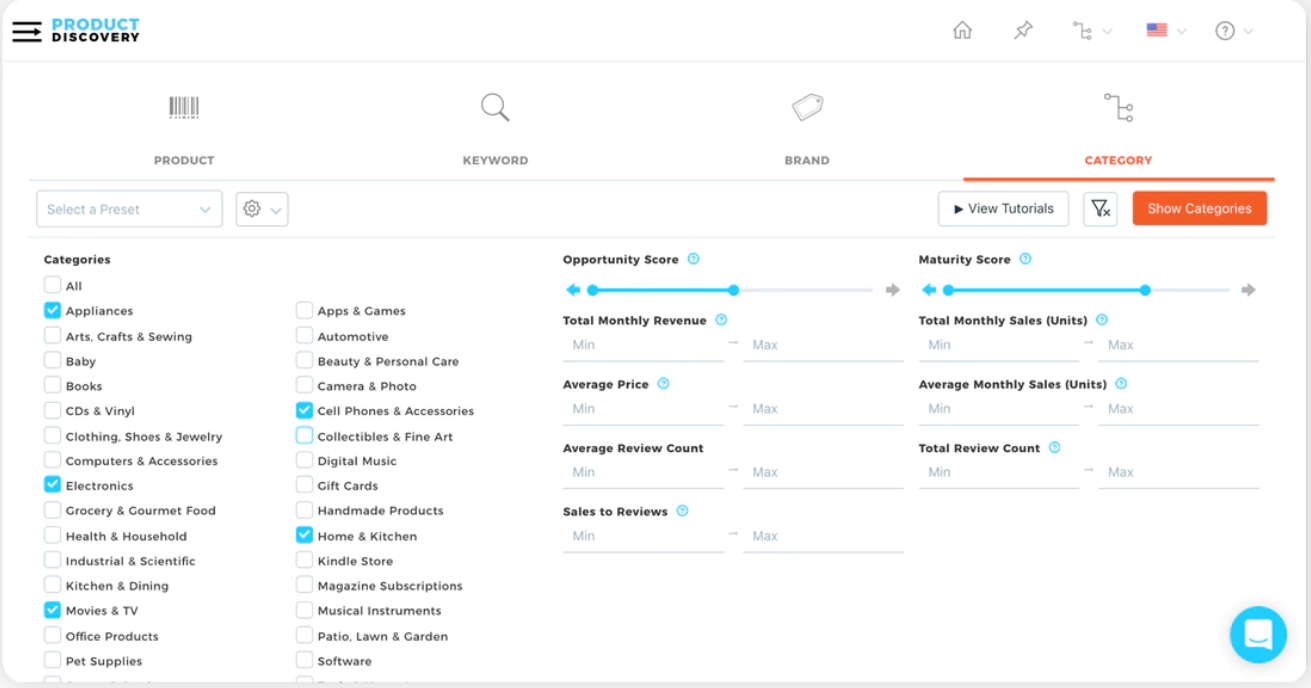The width and height of the screenshot is (1311, 688).
Task: Click the Total Monthly Revenue help icon
Action: 721,320
